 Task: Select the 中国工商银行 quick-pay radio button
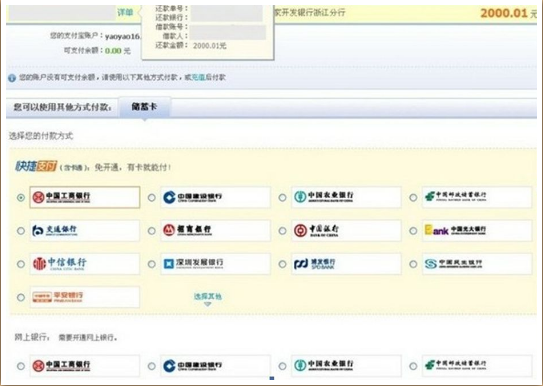pos(21,197)
